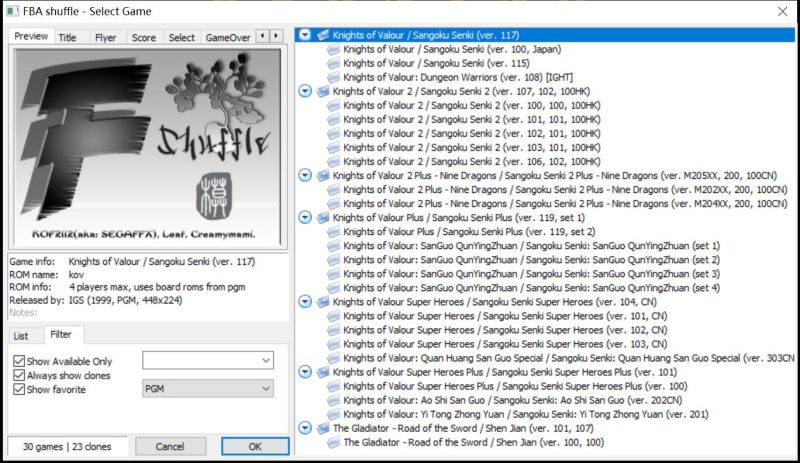Click the icon beside Knights of Valour ver. 100, Japan
The width and height of the screenshot is (800, 463).
click(x=333, y=50)
